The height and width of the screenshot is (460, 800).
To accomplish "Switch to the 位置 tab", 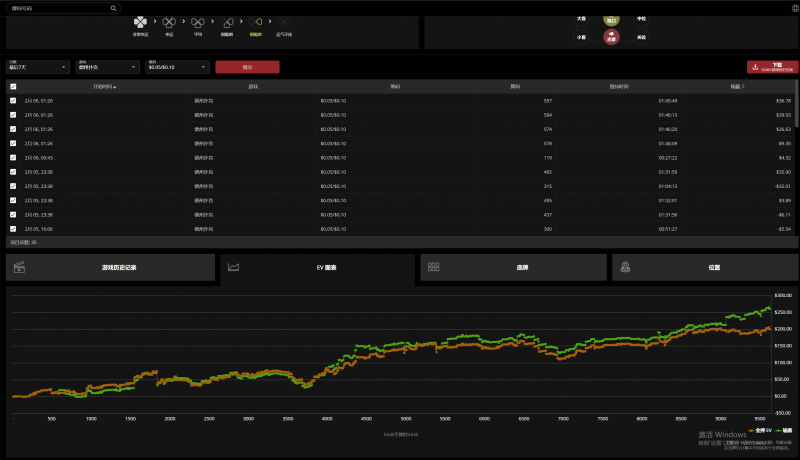I will click(713, 267).
